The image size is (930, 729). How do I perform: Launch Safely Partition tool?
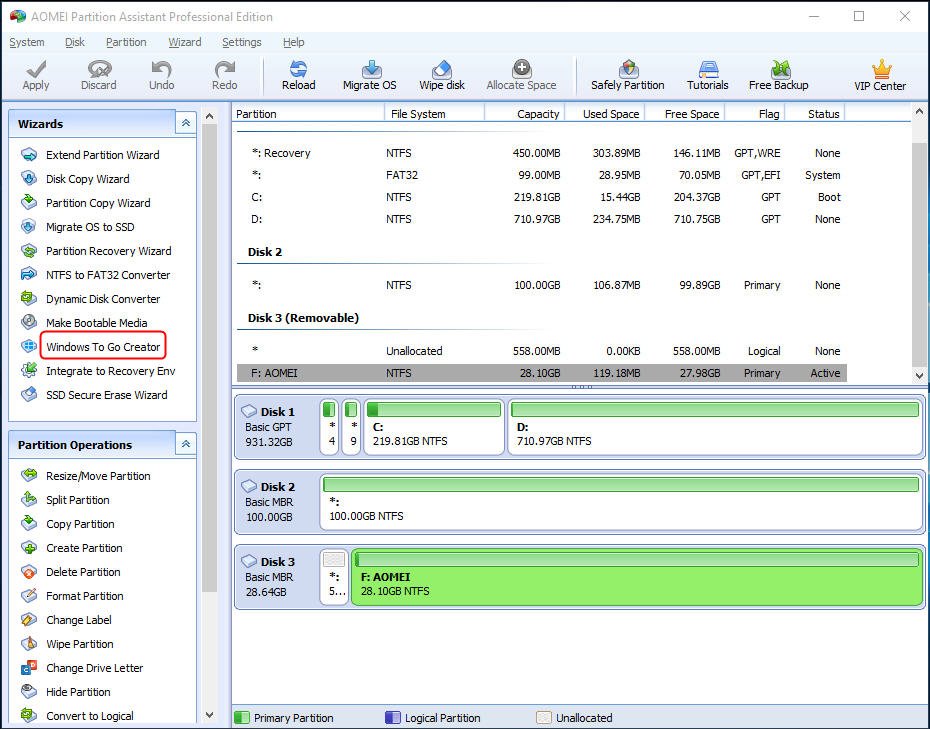(627, 75)
